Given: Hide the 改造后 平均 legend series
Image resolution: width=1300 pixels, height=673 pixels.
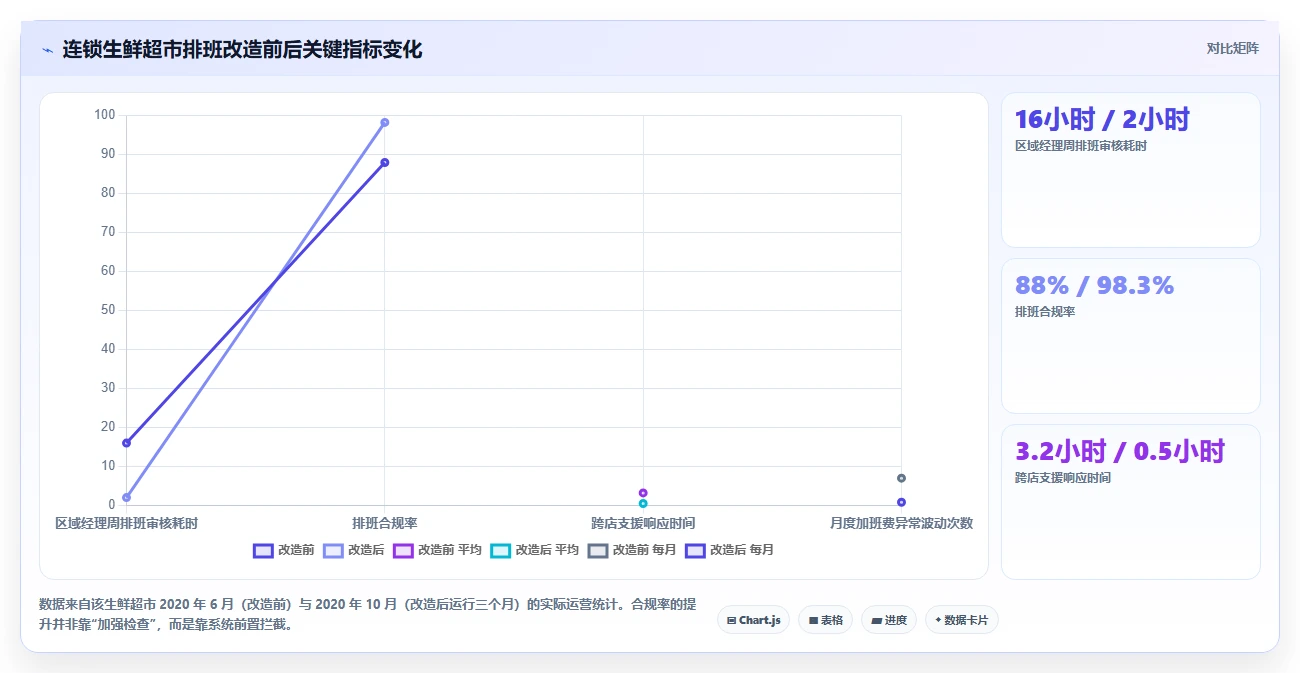Looking at the screenshot, I should click(x=535, y=550).
